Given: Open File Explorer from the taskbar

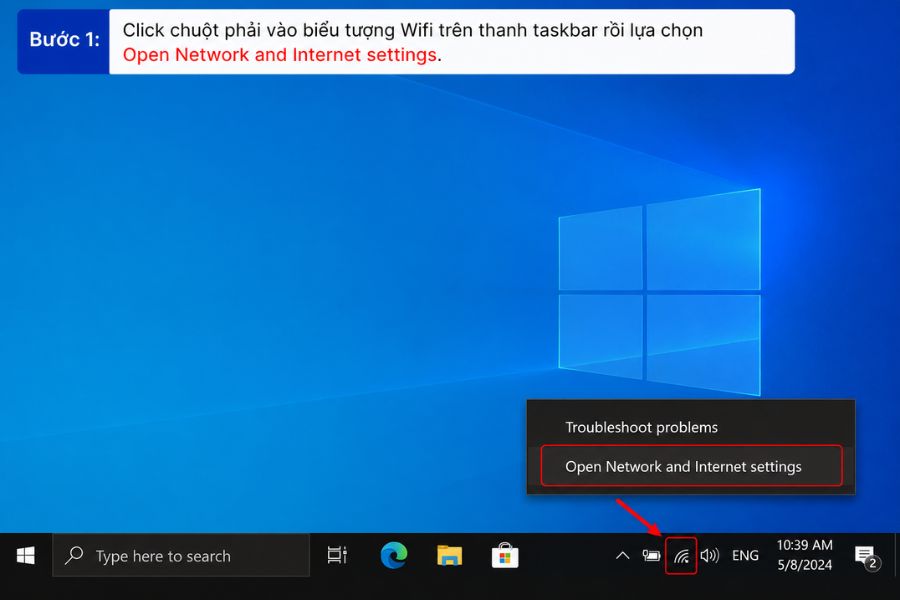Looking at the screenshot, I should pyautogui.click(x=449, y=556).
